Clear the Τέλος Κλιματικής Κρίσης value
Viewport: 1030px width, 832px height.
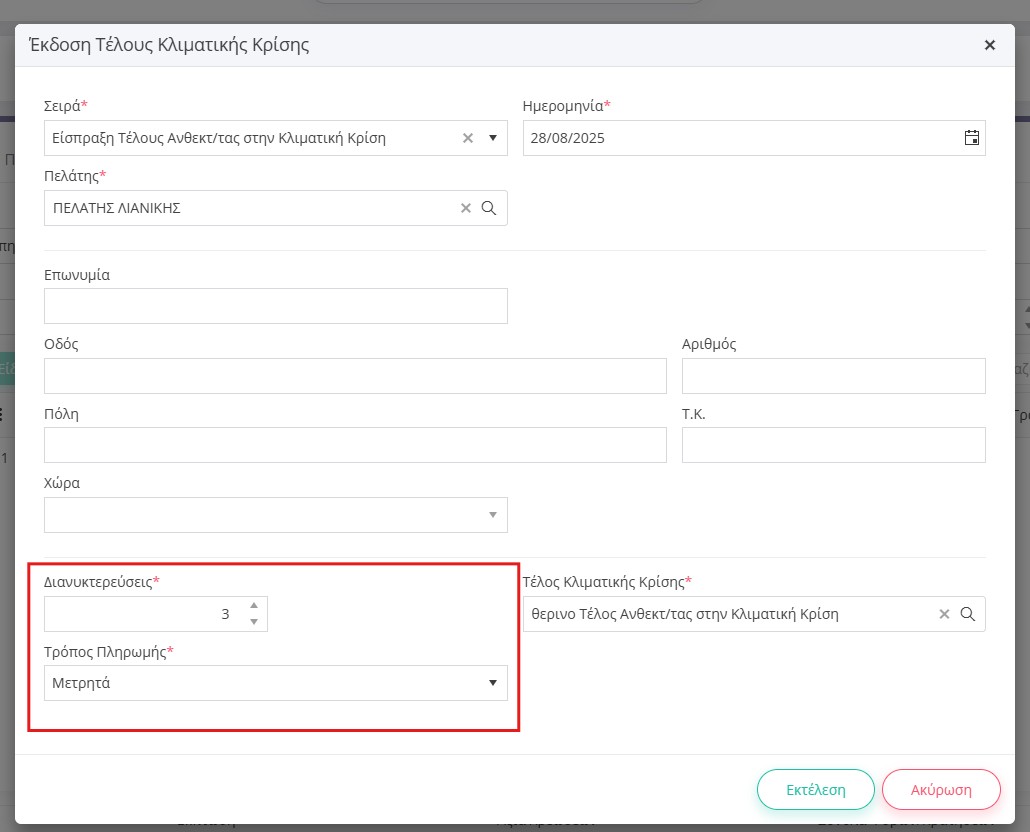944,614
